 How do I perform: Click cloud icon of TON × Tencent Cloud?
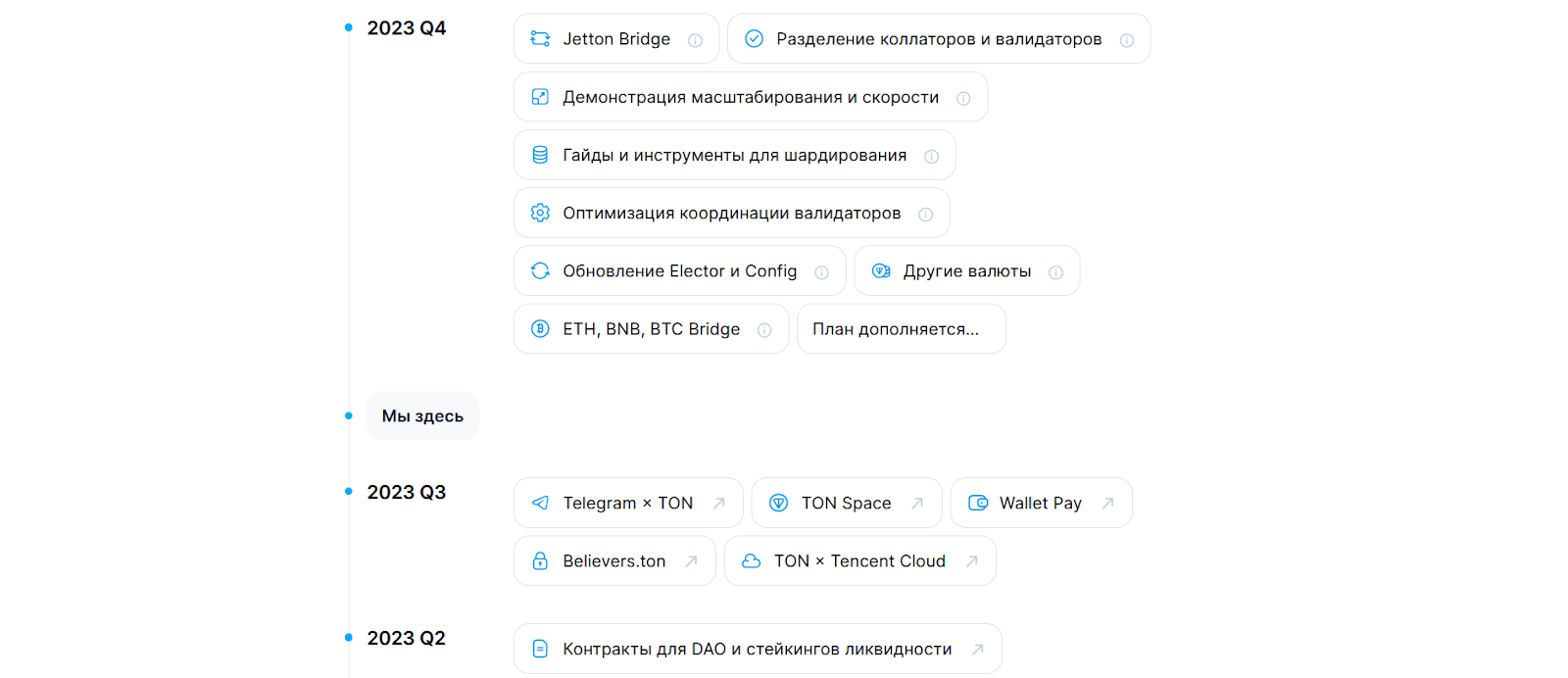tap(751, 560)
